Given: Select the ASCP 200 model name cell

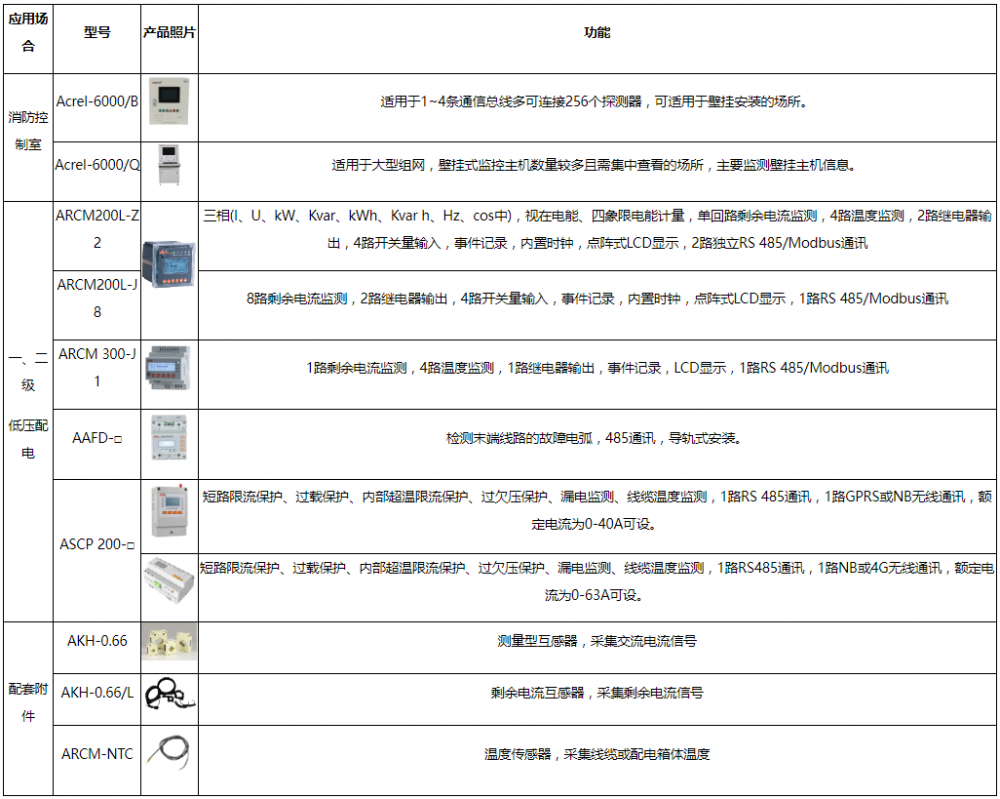Looking at the screenshot, I should coord(97,544).
